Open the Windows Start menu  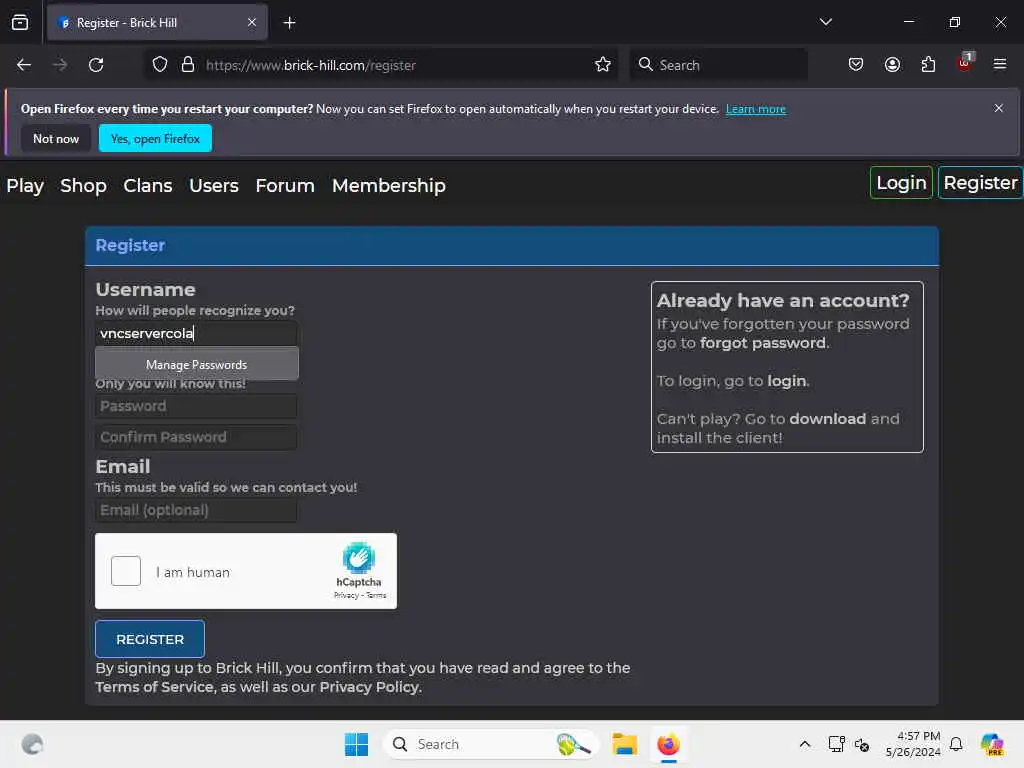[357, 744]
